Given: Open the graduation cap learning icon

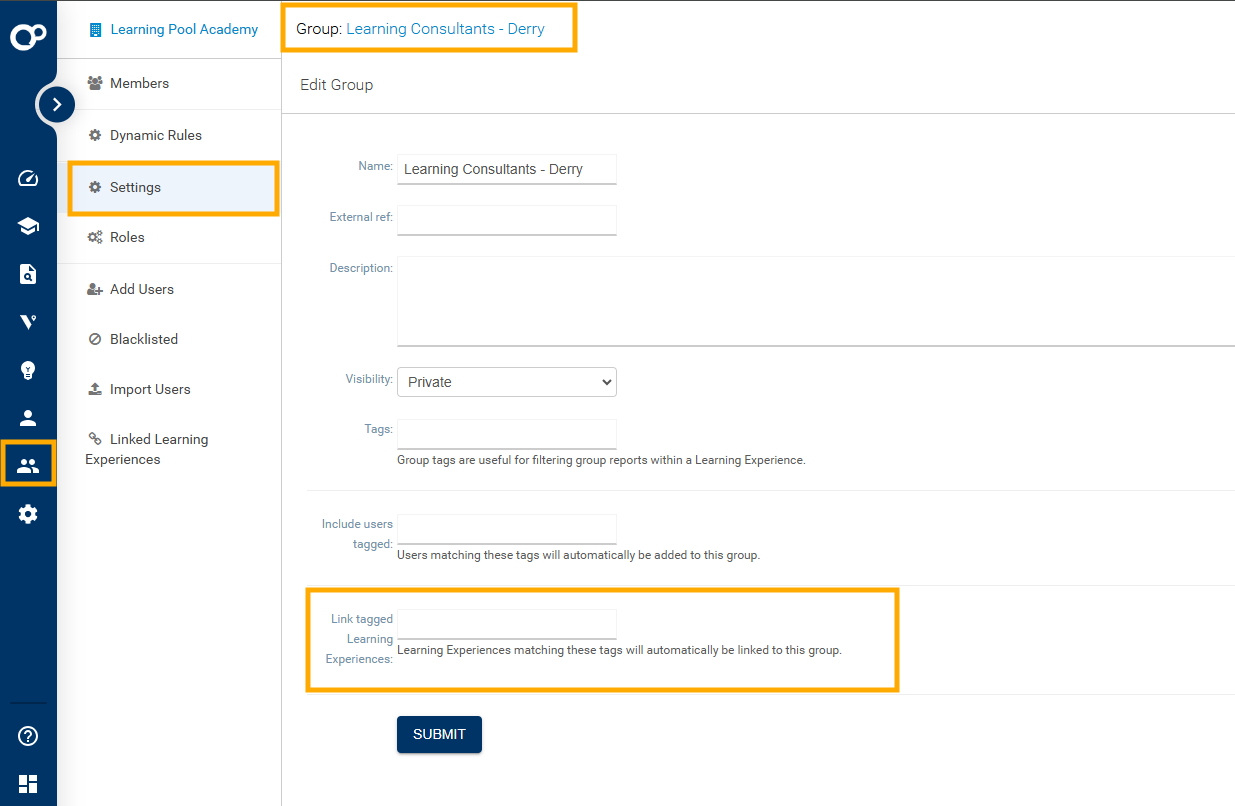Looking at the screenshot, I should (x=28, y=227).
